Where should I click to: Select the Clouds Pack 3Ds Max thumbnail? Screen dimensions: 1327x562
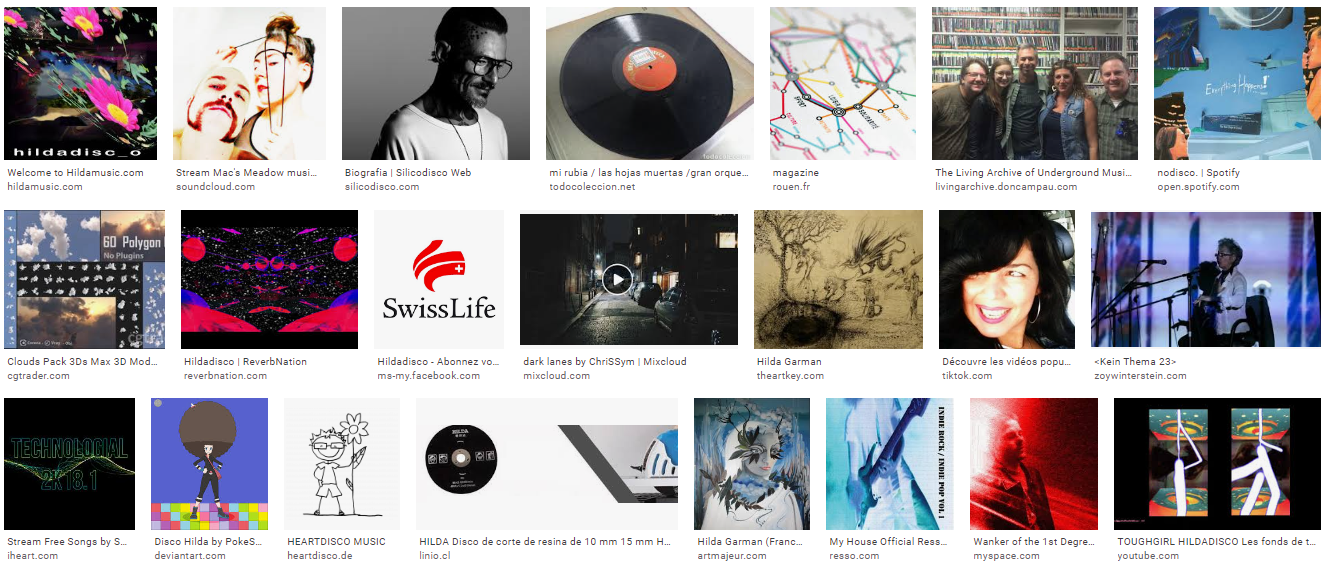click(x=85, y=279)
